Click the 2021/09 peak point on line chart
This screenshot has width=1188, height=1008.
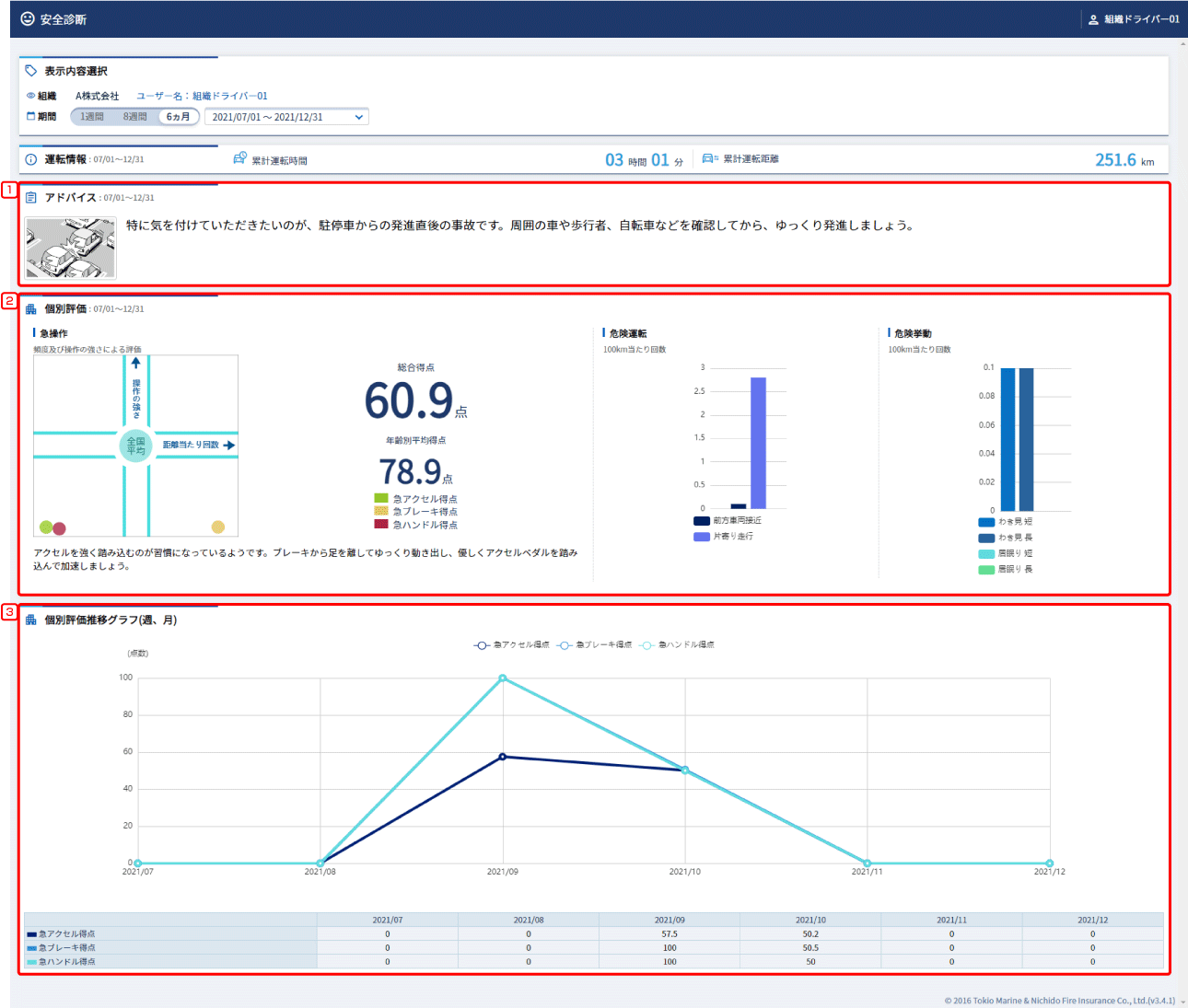coord(503,678)
